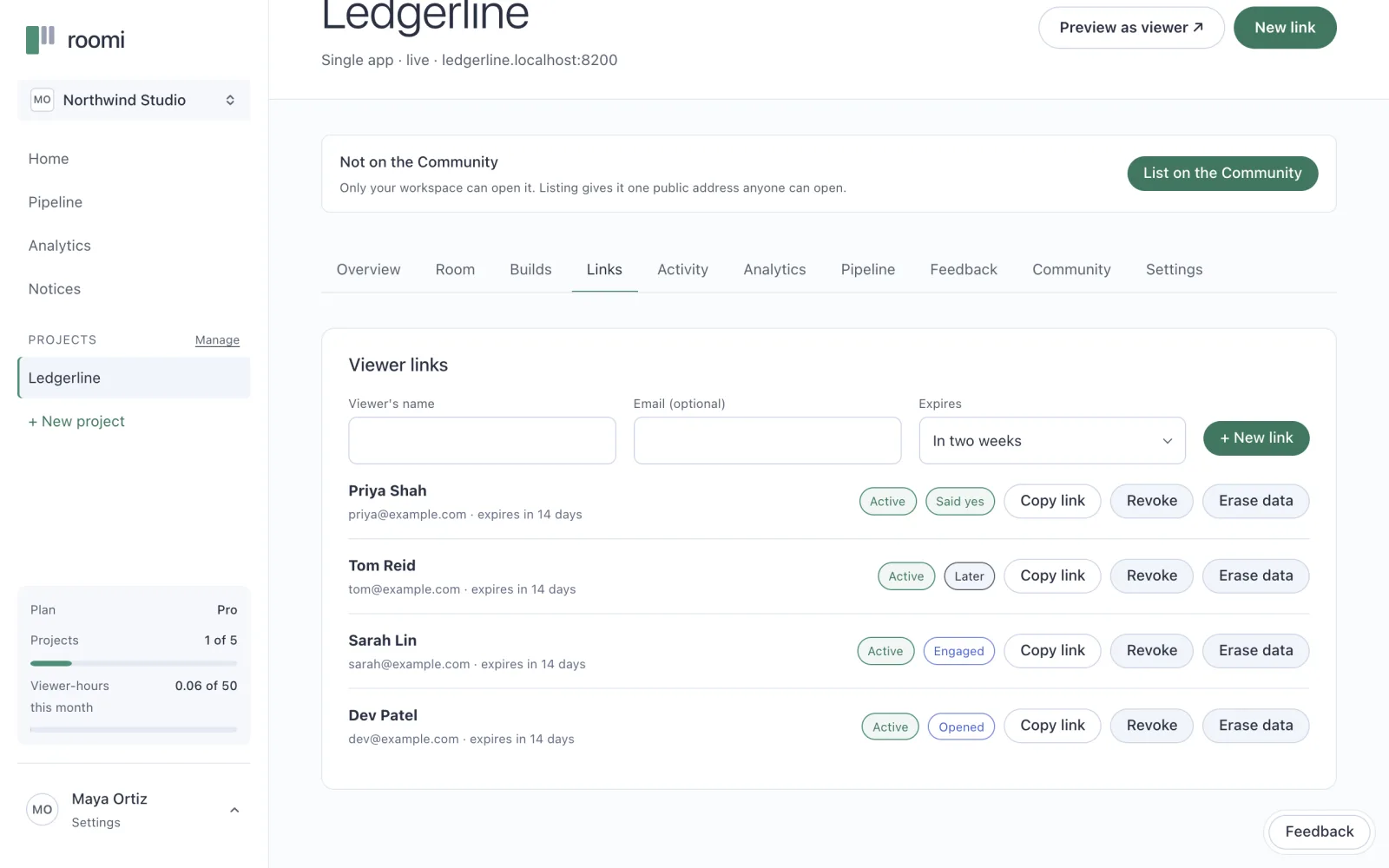Click the Dev Patel name
Image resolution: width=1389 pixels, height=868 pixels.
click(x=383, y=715)
